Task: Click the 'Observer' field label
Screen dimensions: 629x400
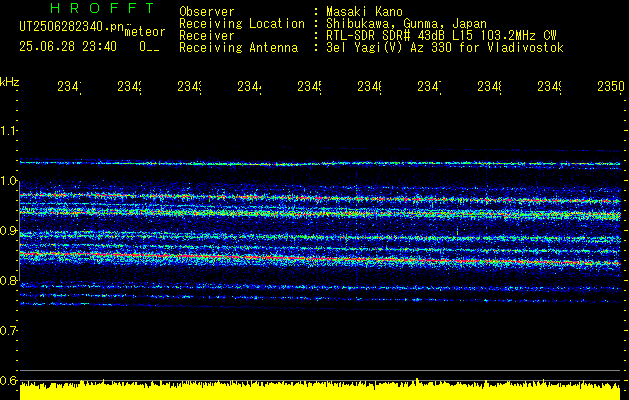Action: [207, 12]
